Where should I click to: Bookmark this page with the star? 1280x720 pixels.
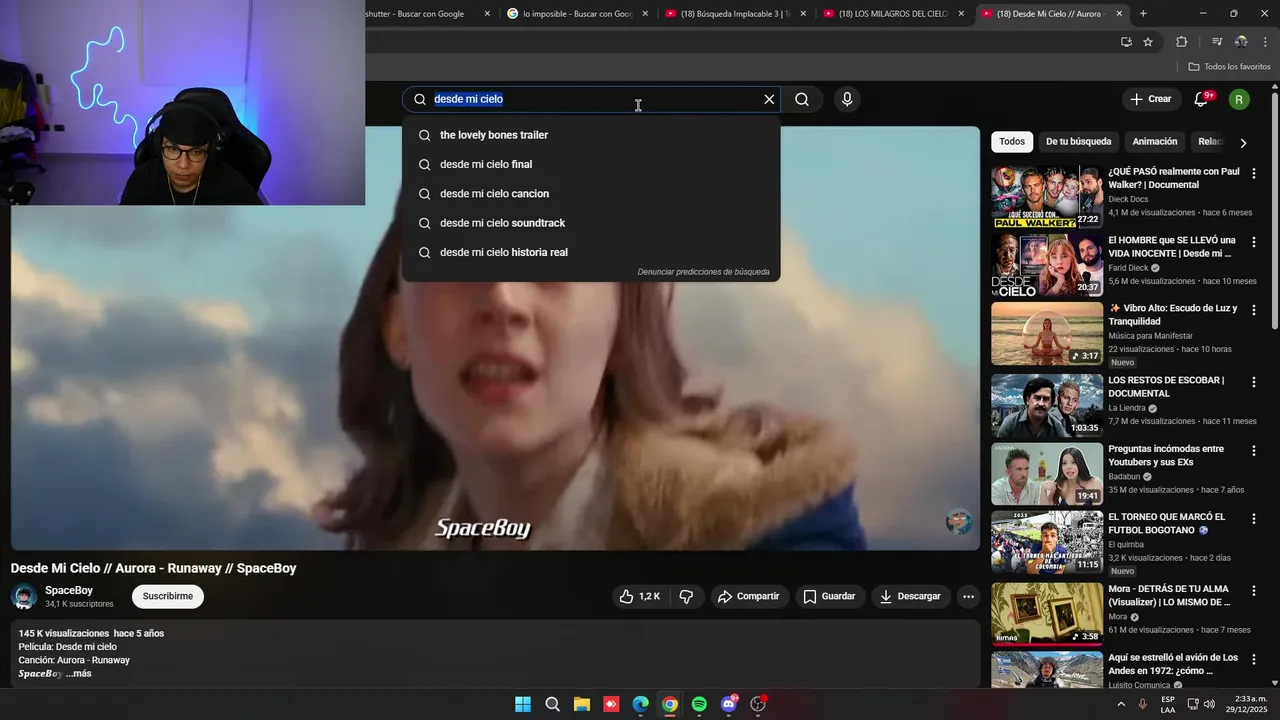pos(1148,42)
